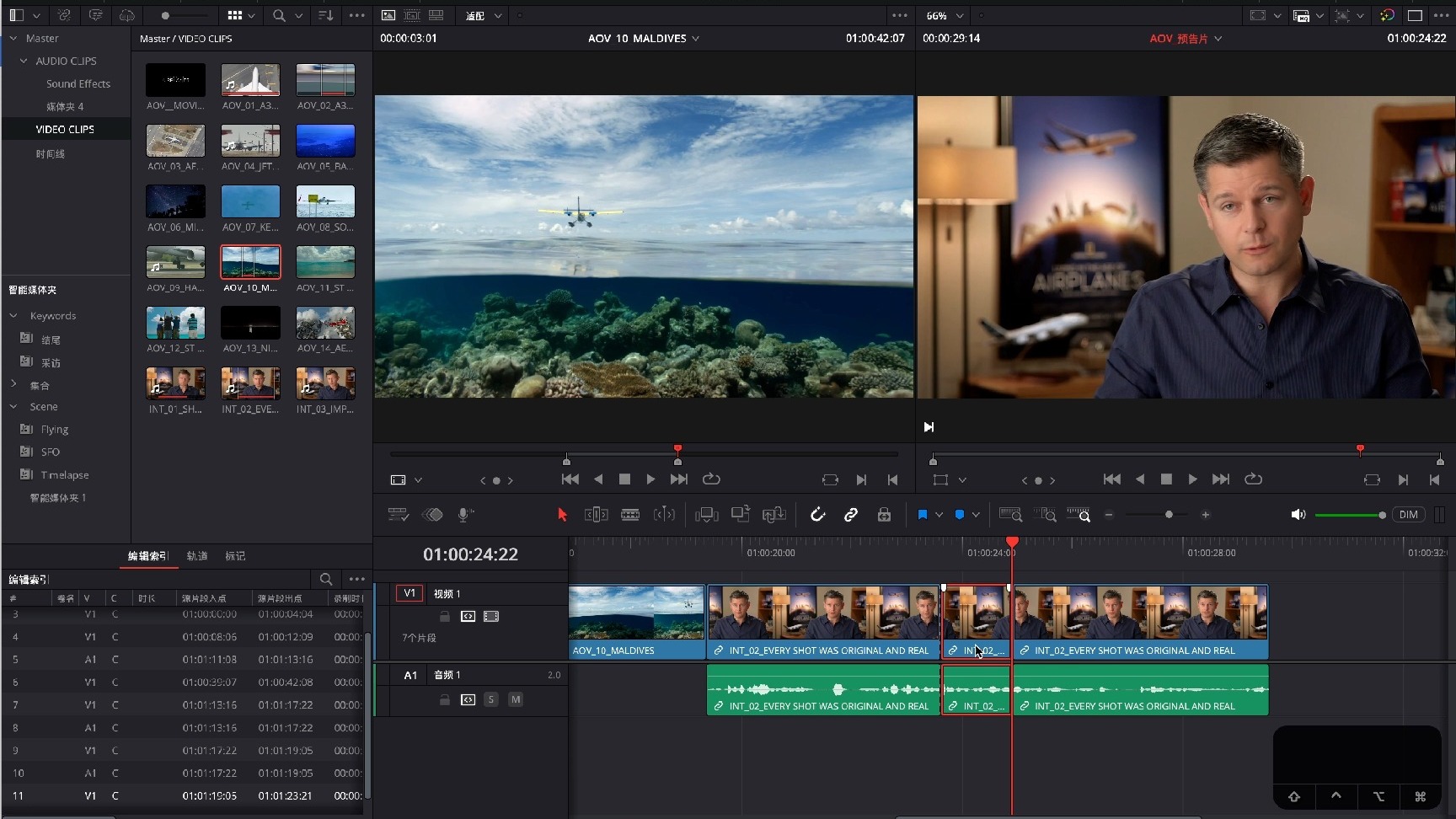Choose the blade edit mode tool

(630, 515)
